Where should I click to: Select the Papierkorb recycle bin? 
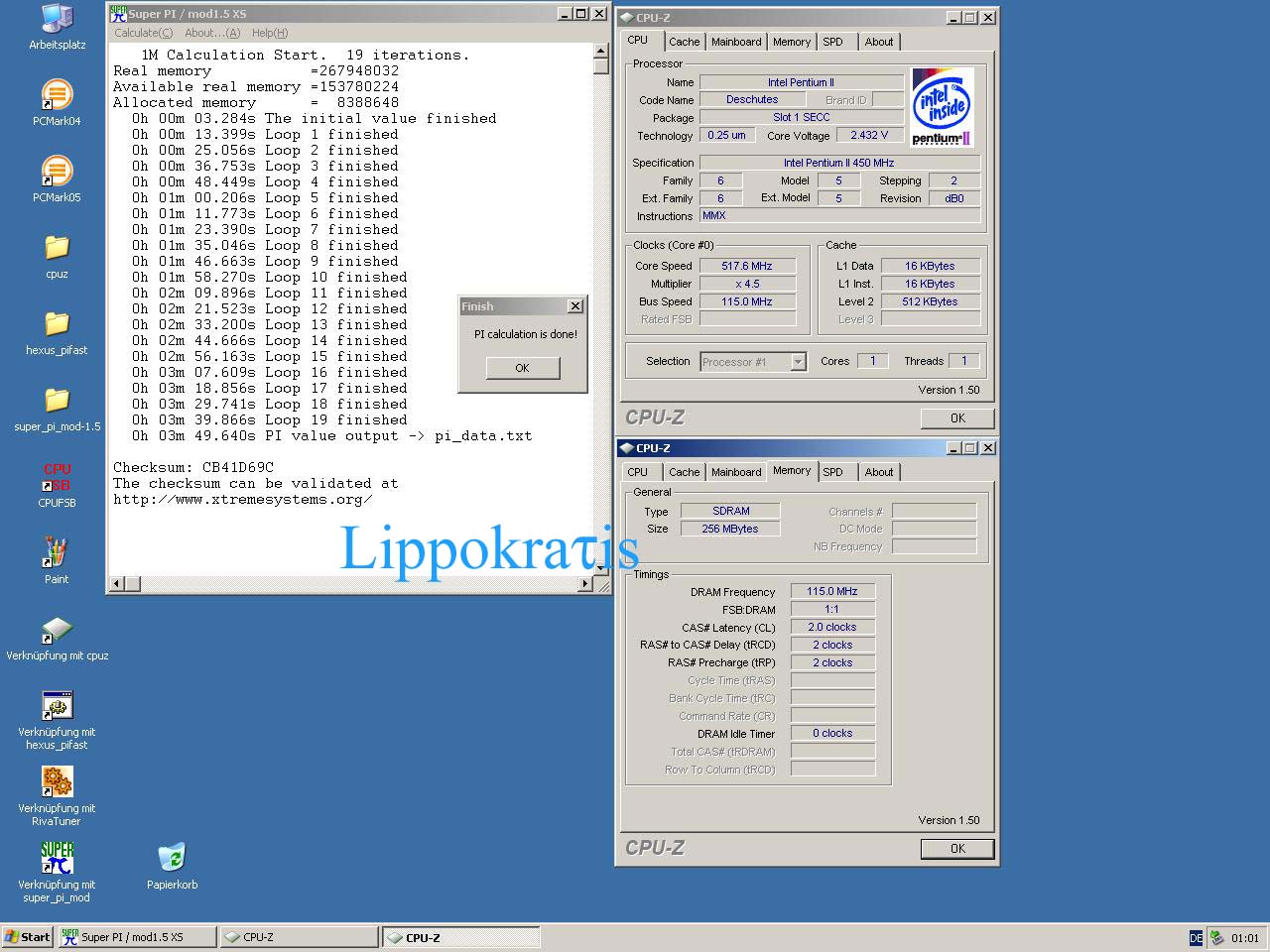coord(172,867)
